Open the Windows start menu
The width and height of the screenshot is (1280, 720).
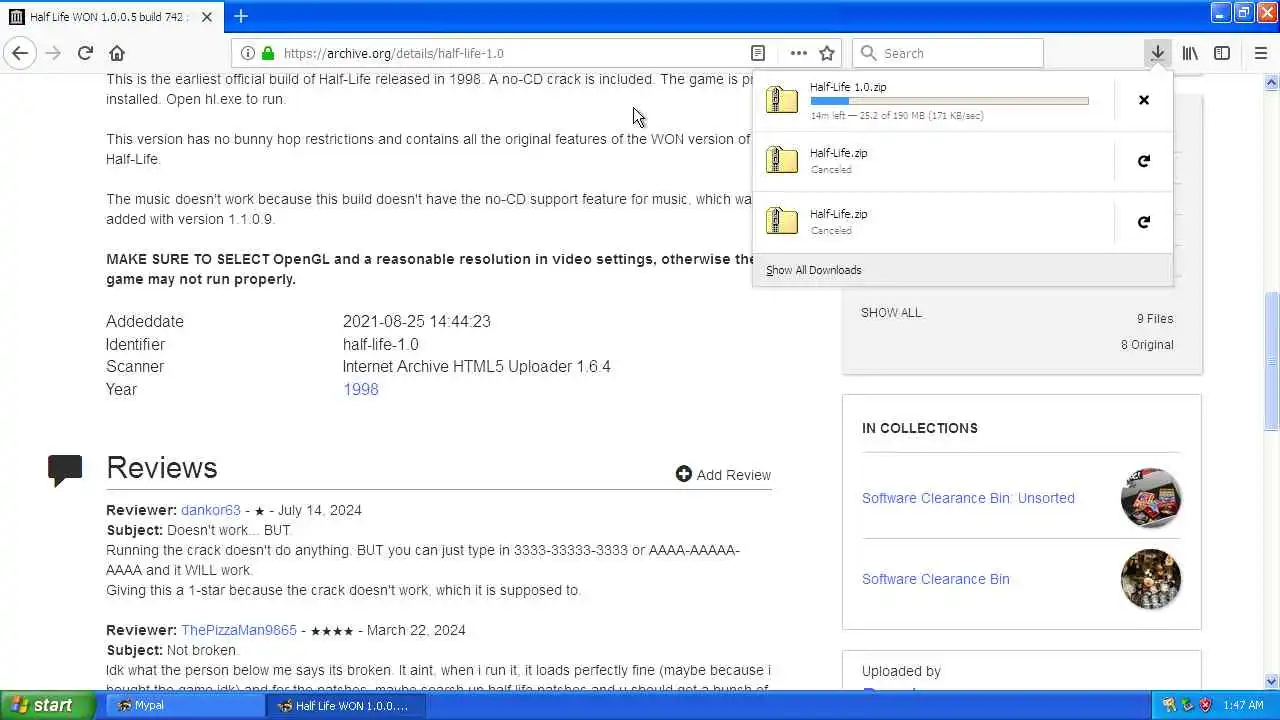click(48, 705)
